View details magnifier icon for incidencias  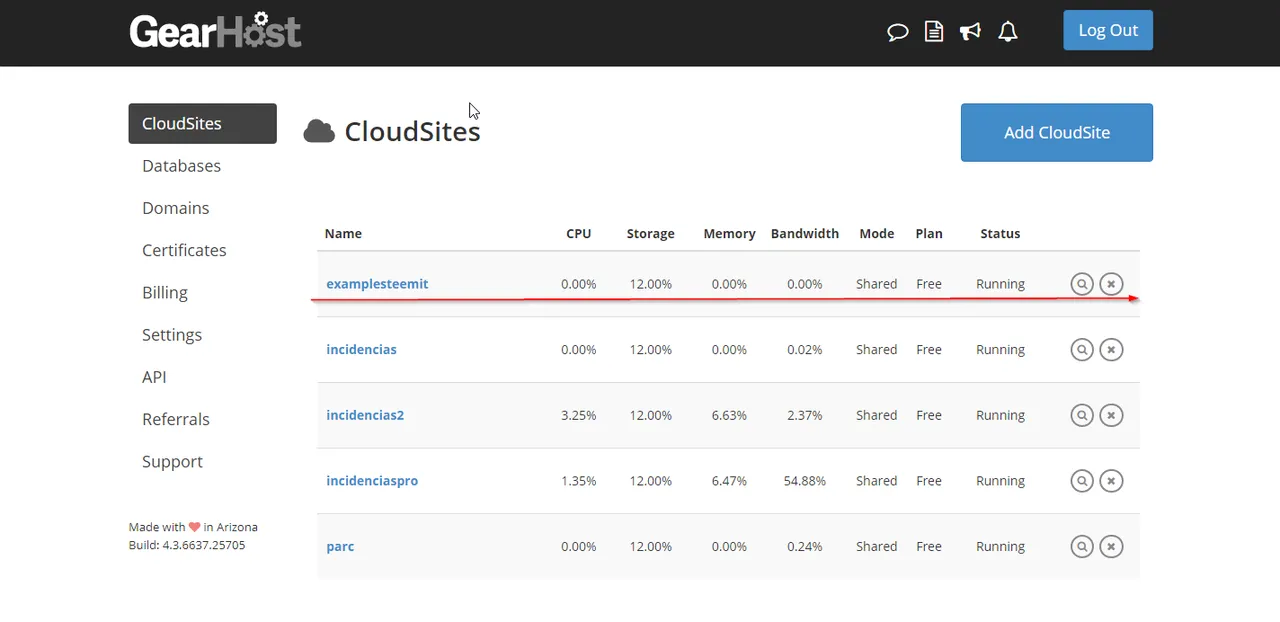(1082, 350)
